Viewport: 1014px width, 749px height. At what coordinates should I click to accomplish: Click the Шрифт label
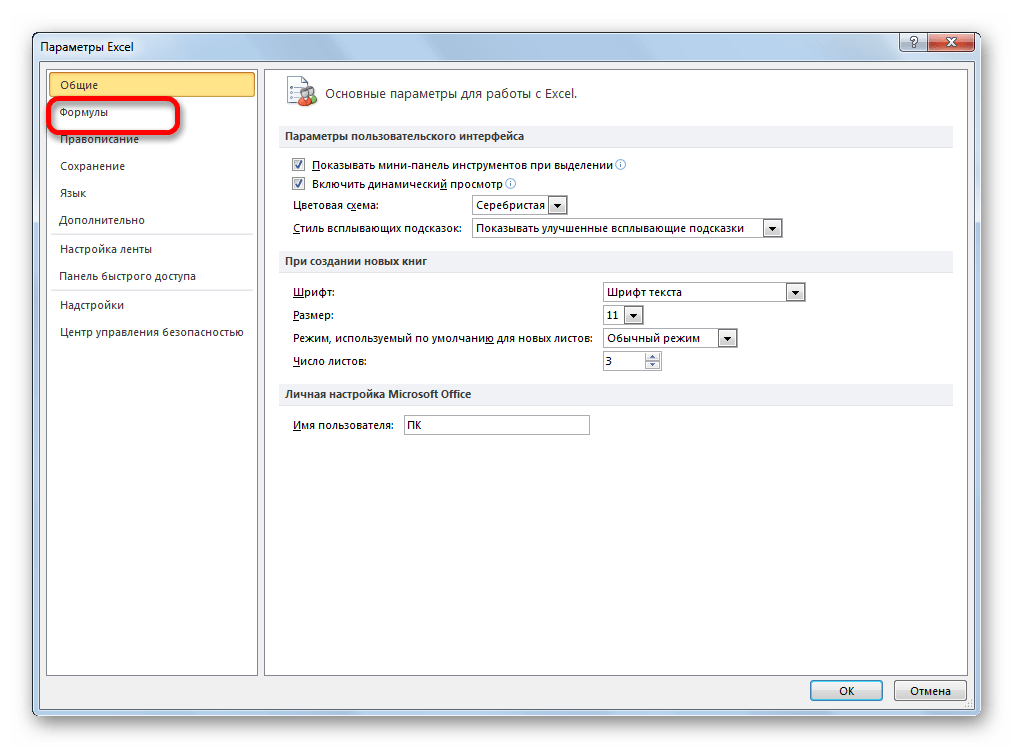(314, 292)
